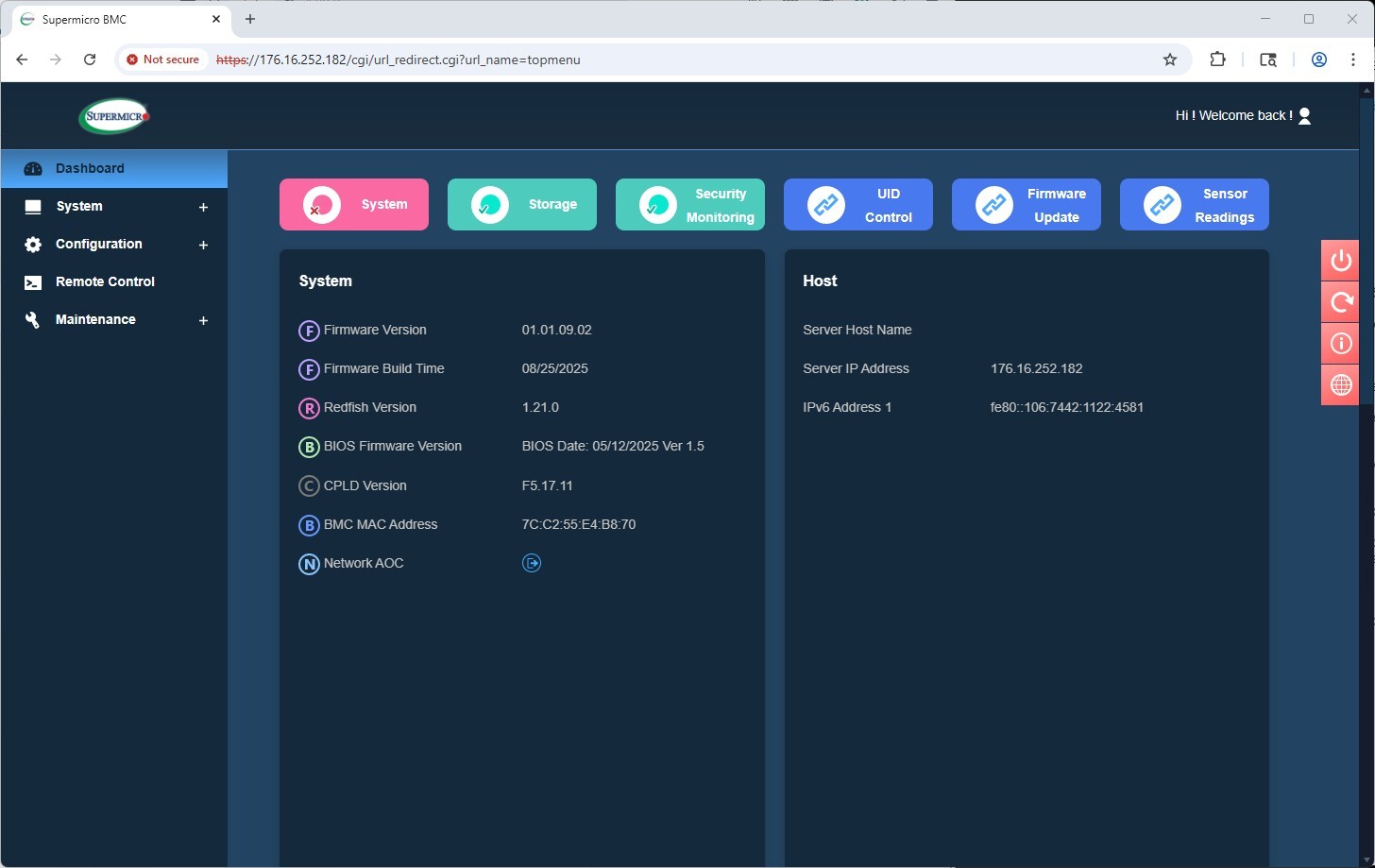This screenshot has width=1375, height=868.
Task: Bookmark this page with the star icon
Action: pos(1170,60)
